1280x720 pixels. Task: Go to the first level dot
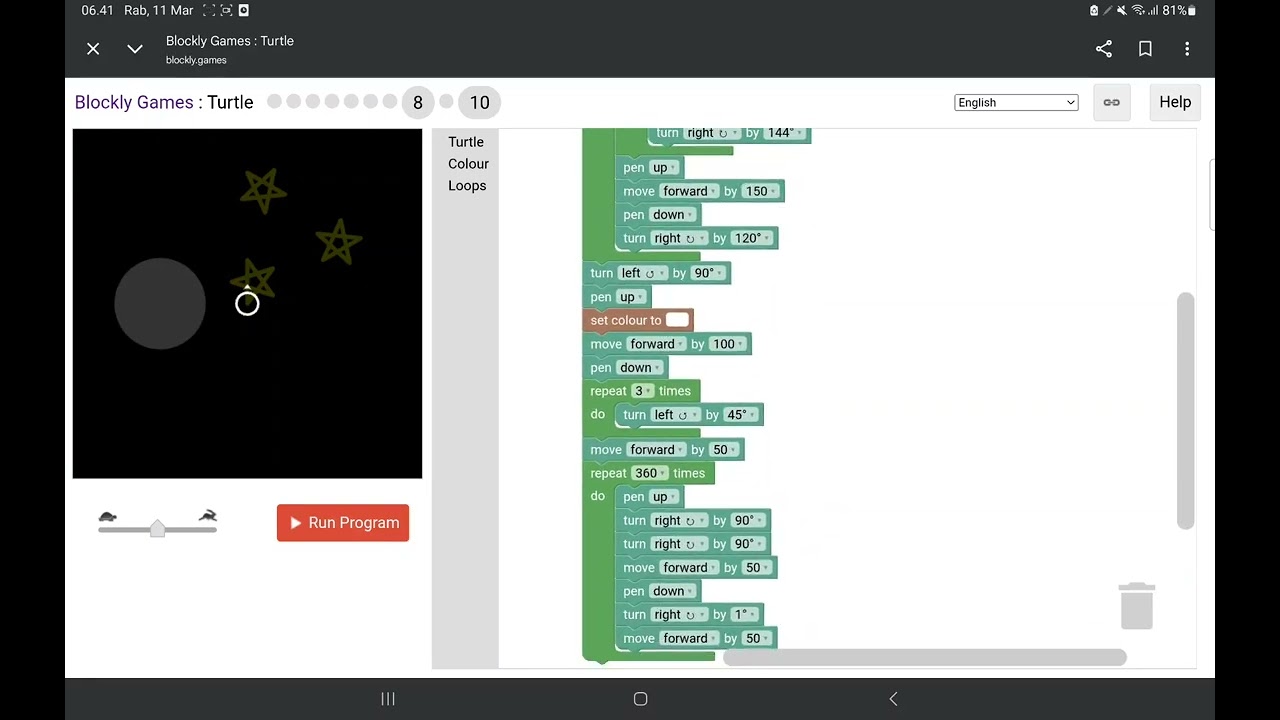point(274,102)
